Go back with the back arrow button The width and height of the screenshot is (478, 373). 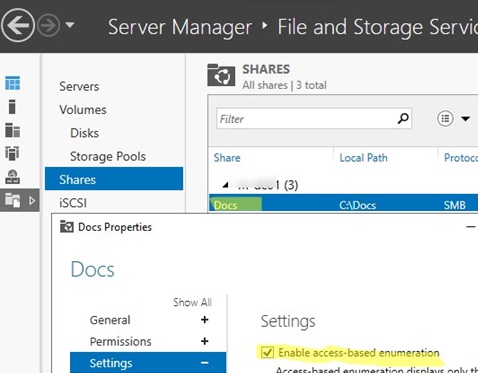click(x=18, y=25)
